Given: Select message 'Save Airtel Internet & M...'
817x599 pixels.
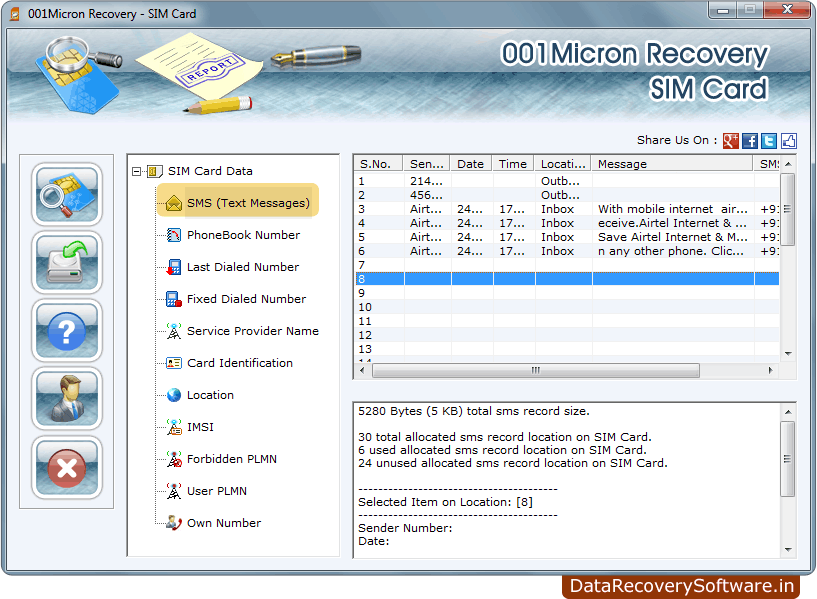Looking at the screenshot, I should [567, 238].
